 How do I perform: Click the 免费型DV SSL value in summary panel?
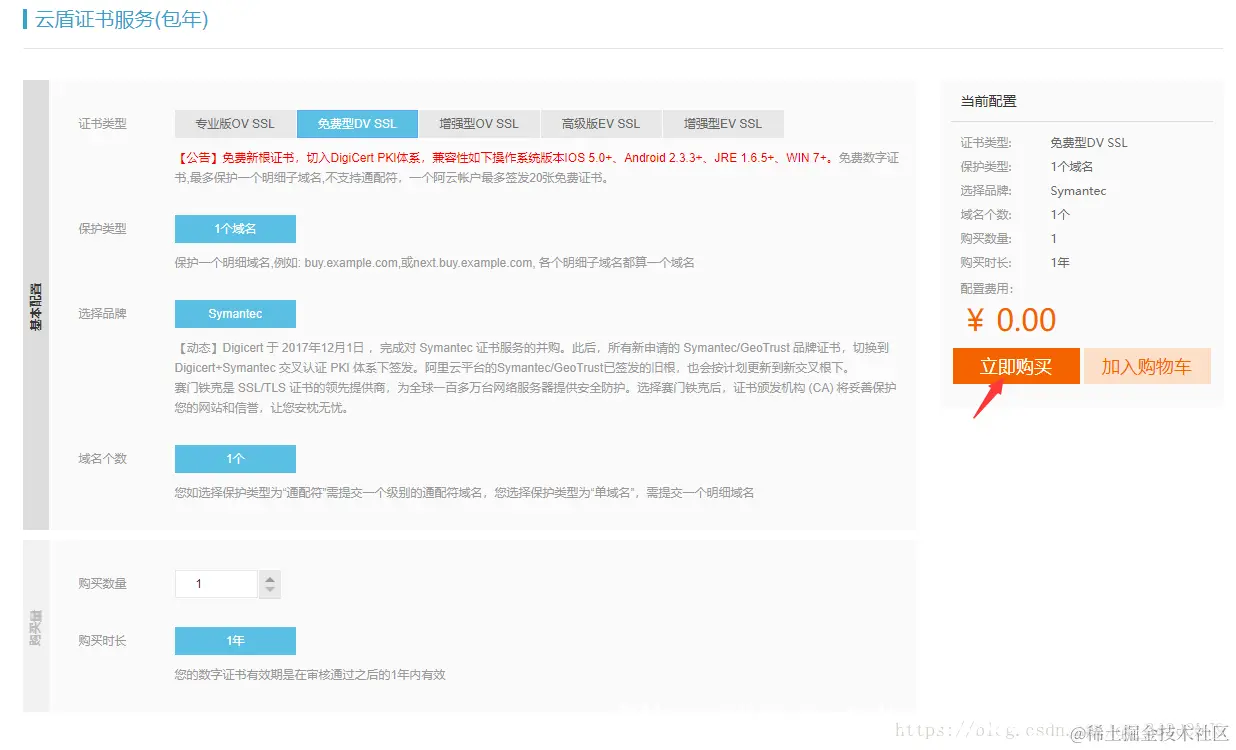coord(1089,143)
